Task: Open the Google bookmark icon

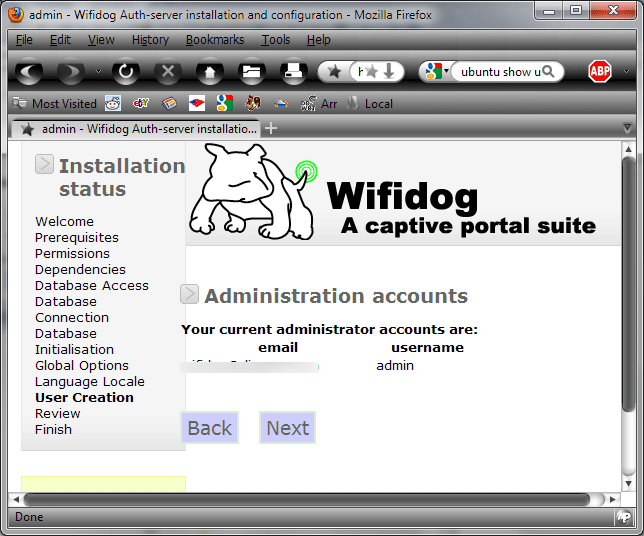Action: [225, 103]
